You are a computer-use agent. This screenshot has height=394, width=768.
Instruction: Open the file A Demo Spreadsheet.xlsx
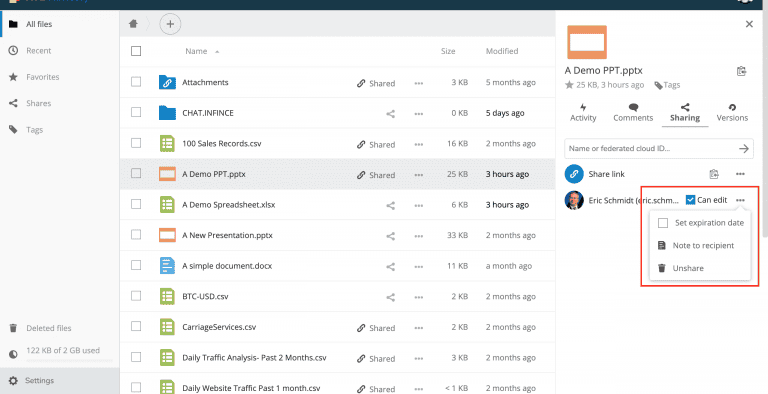[x=228, y=205]
